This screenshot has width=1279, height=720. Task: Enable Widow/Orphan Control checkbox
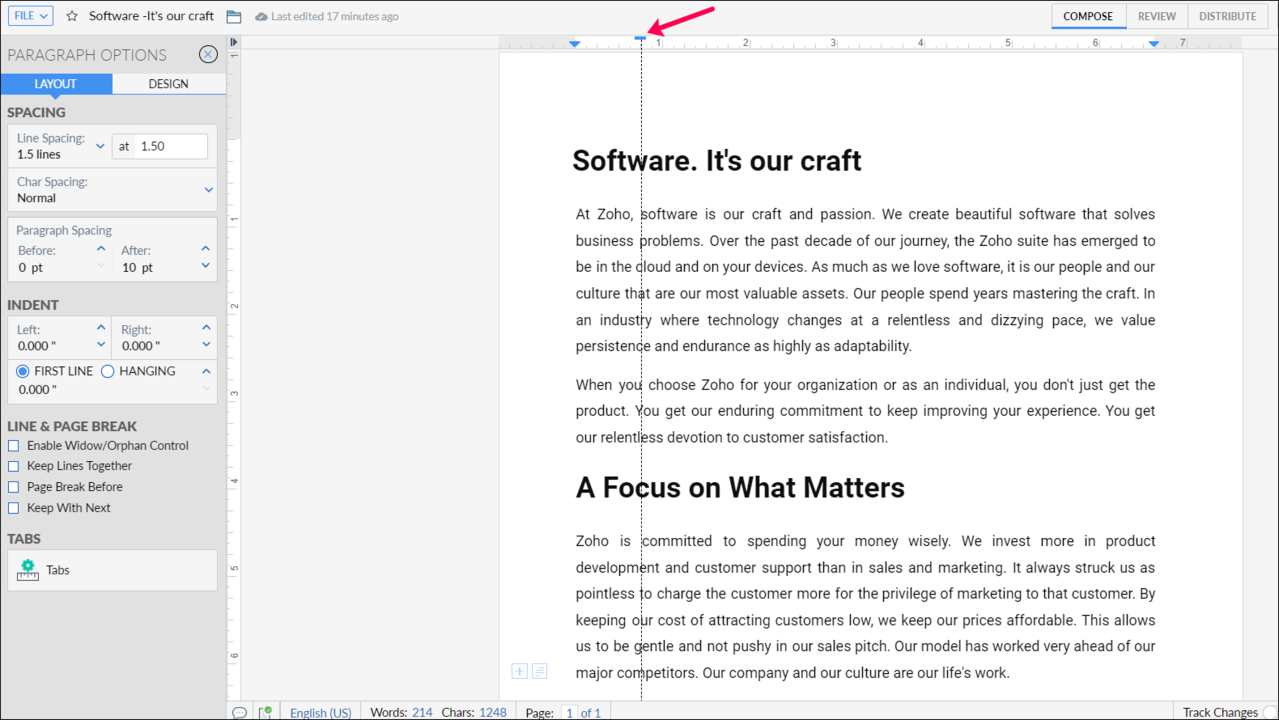pos(14,446)
